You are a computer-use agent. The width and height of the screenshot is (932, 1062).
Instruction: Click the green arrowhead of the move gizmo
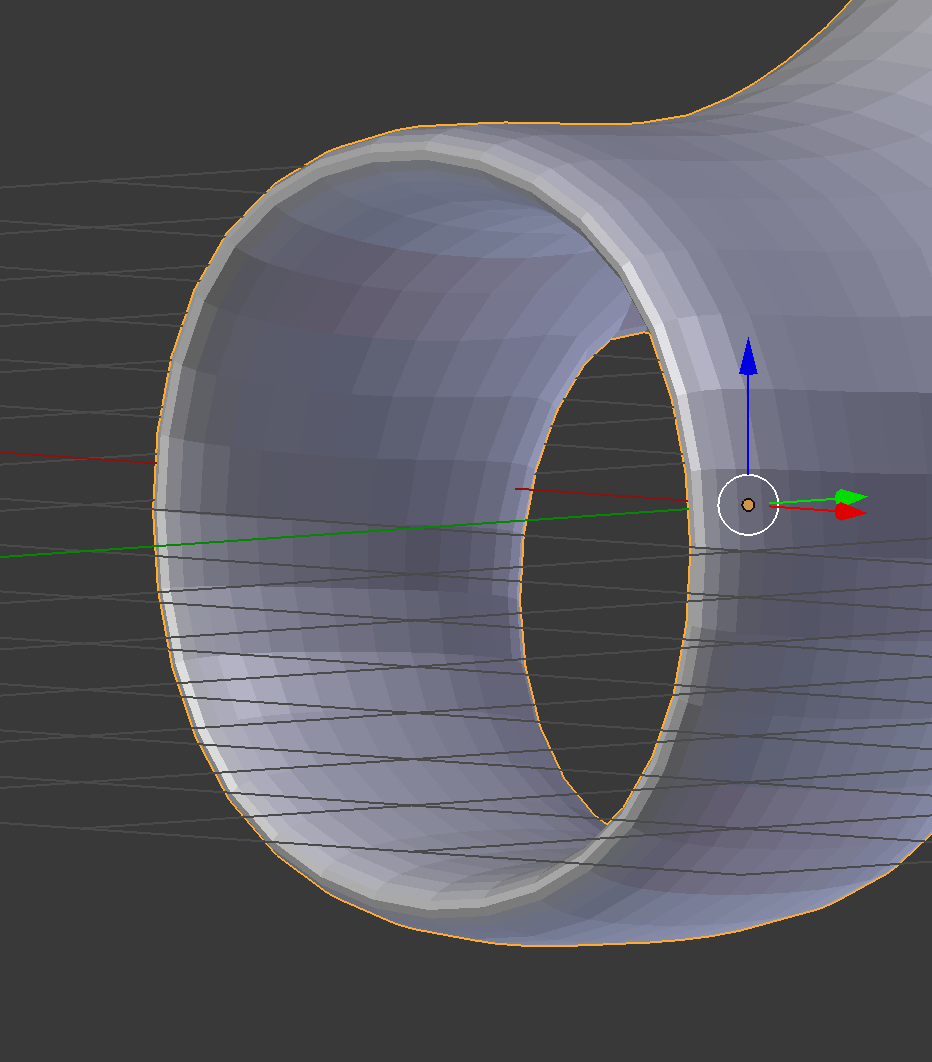coord(845,494)
